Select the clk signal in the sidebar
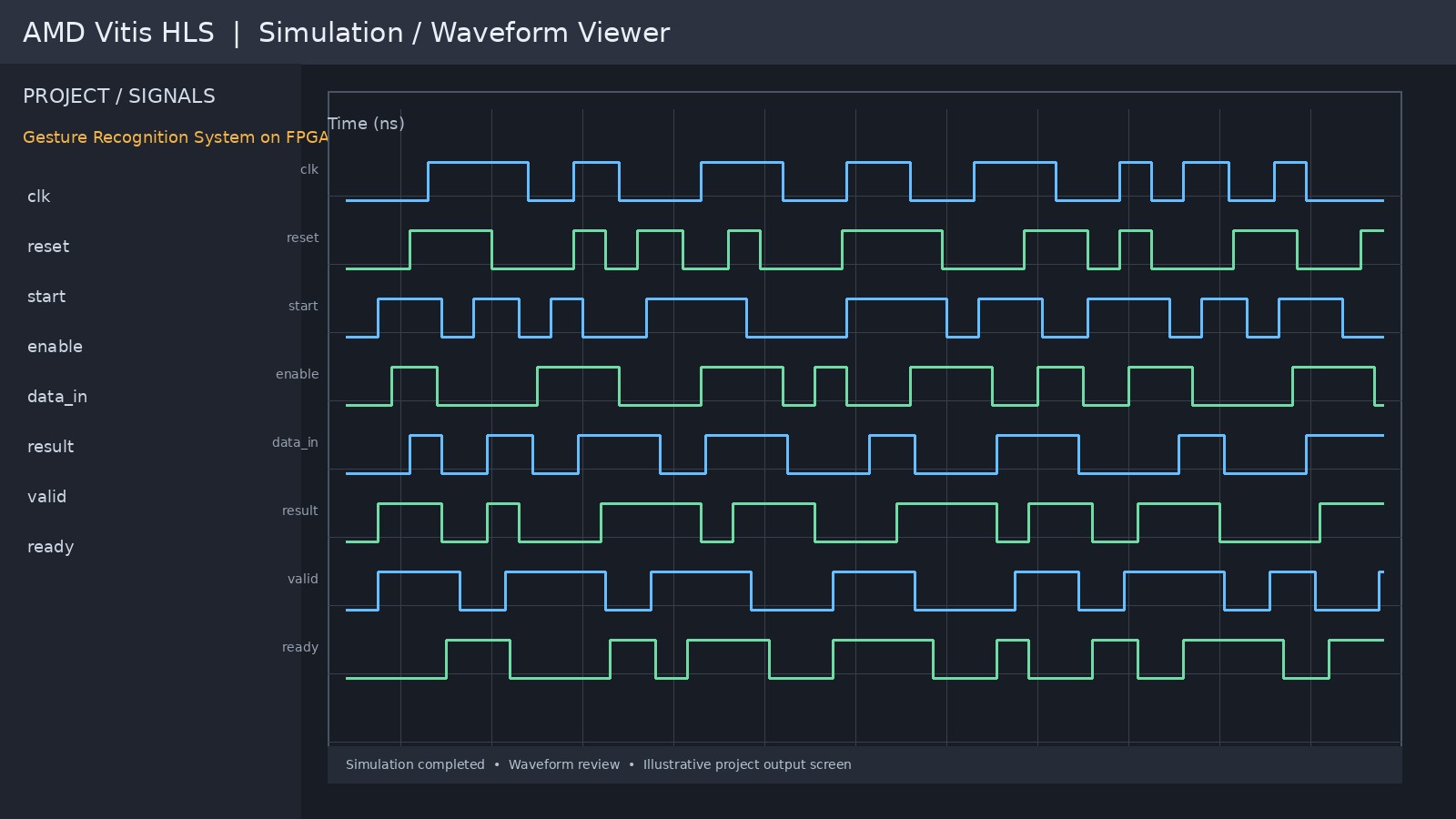This screenshot has width=1456, height=819. [x=38, y=197]
